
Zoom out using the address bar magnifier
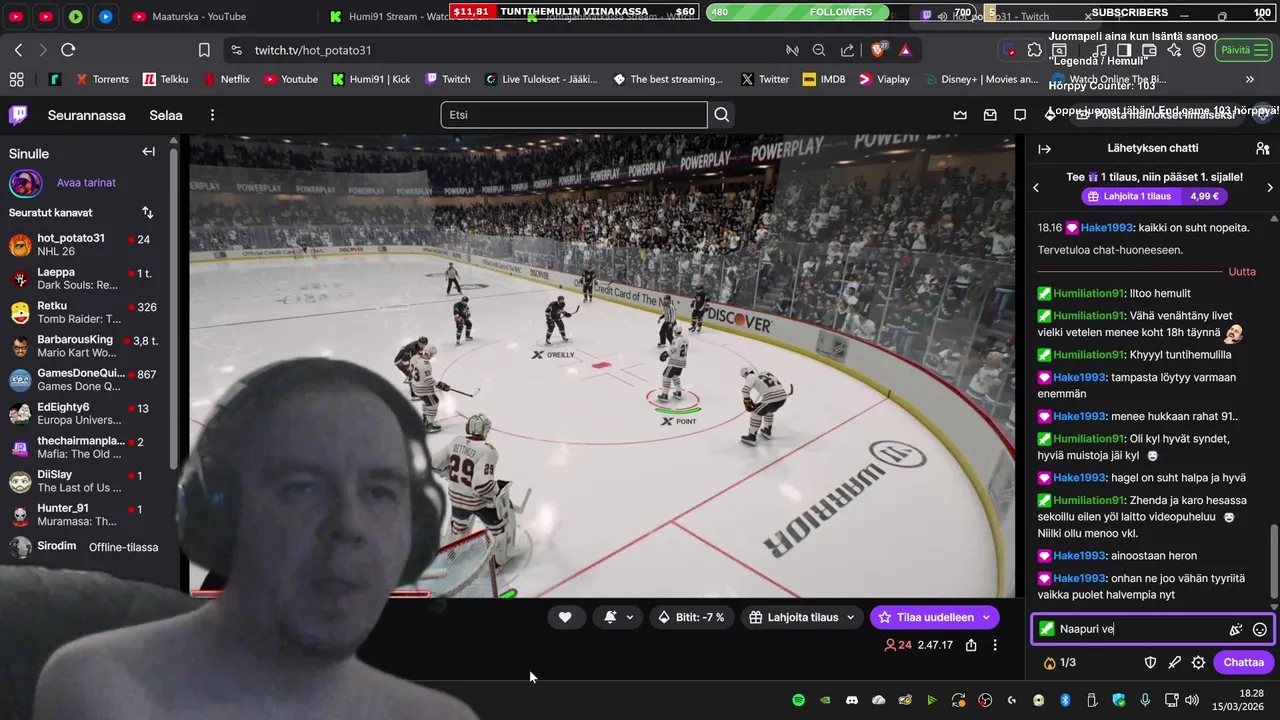[819, 50]
